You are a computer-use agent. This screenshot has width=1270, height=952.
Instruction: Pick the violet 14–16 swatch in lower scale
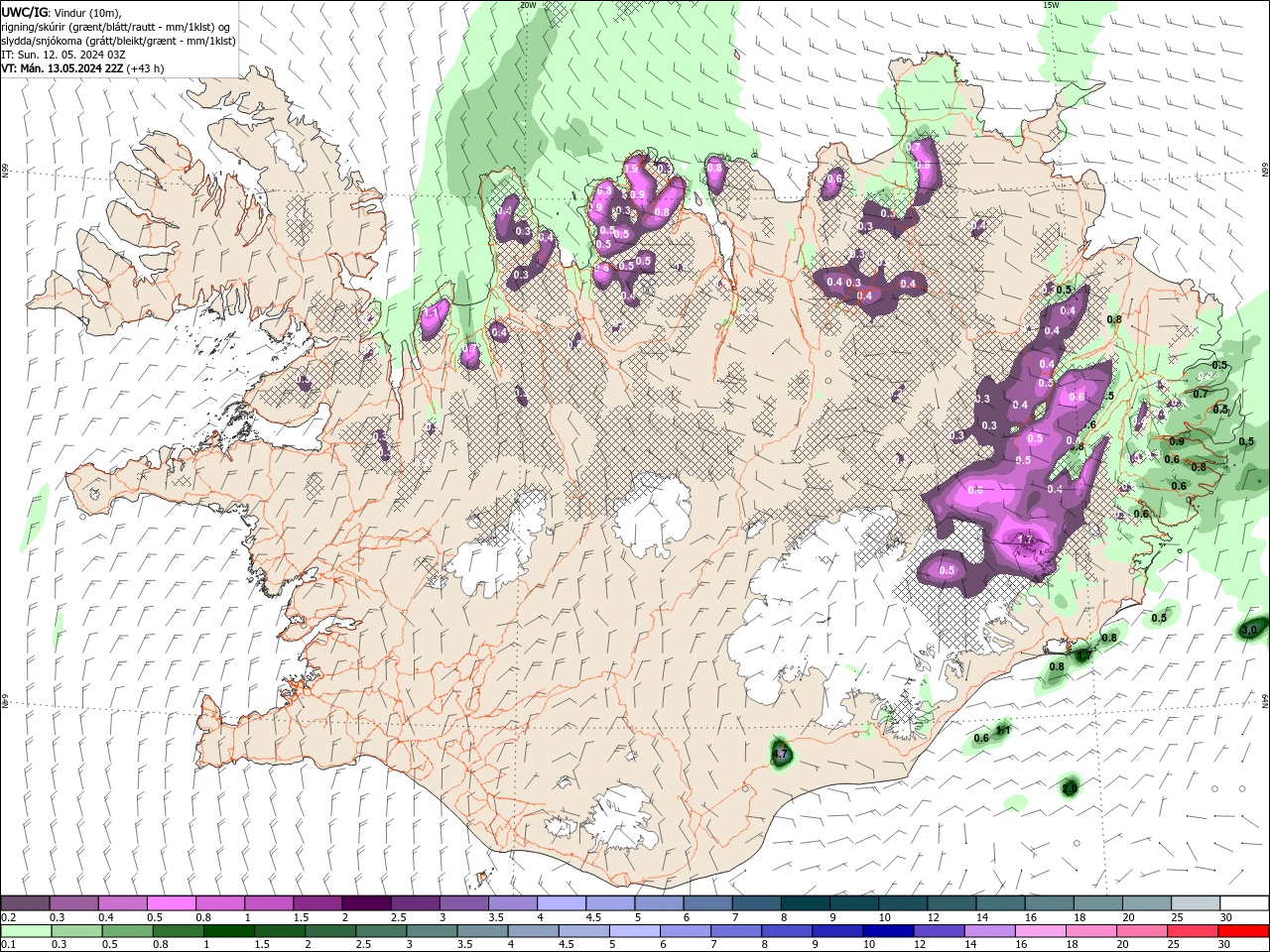pos(988,931)
